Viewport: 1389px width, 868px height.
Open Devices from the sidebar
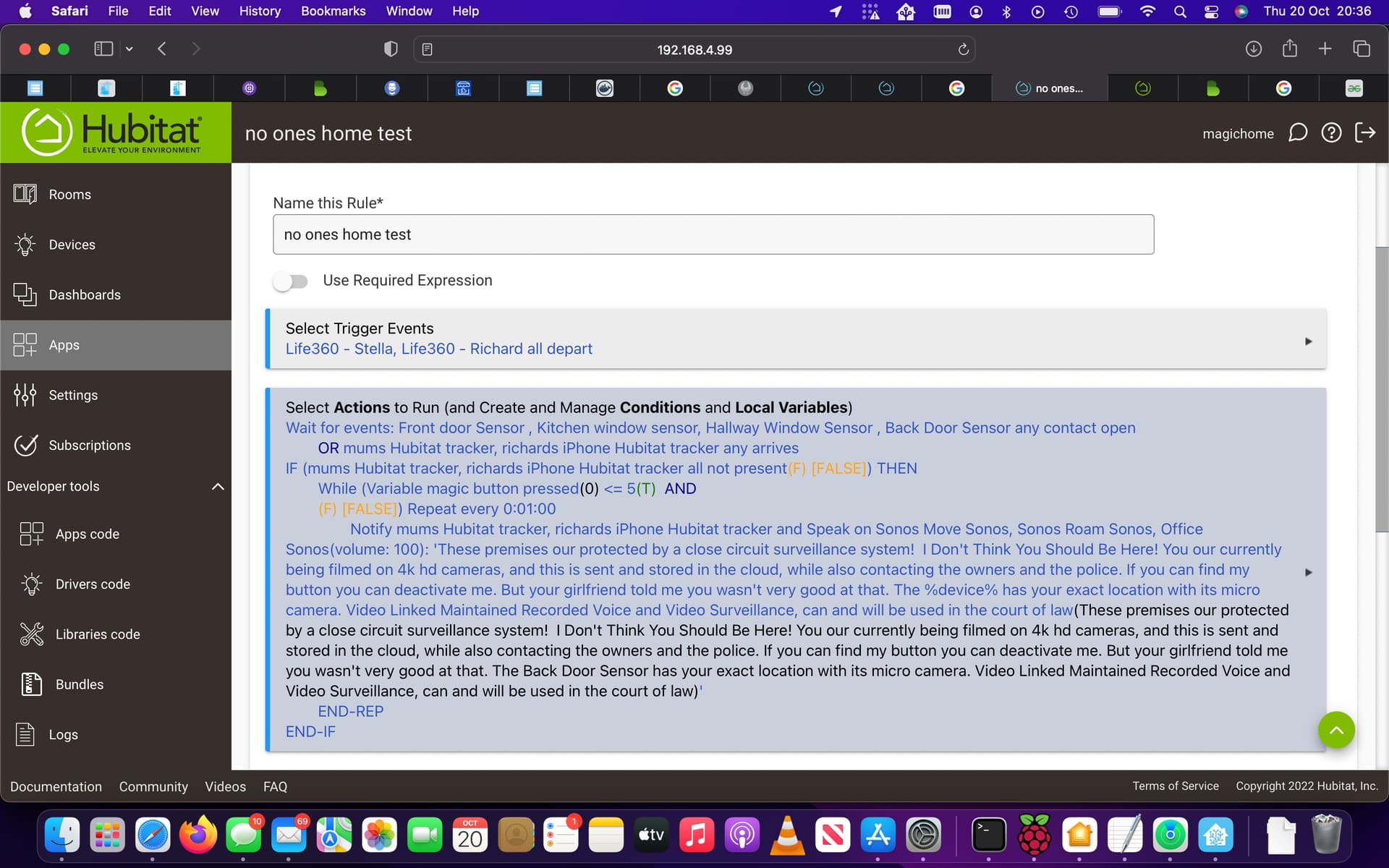72,244
